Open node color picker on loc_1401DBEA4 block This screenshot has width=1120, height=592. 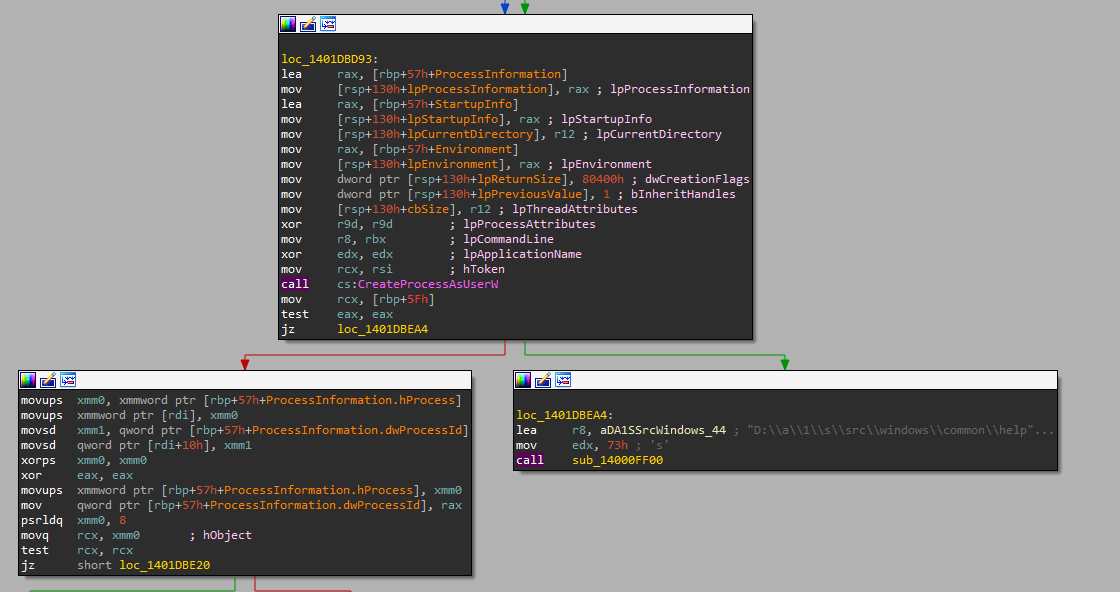click(523, 380)
